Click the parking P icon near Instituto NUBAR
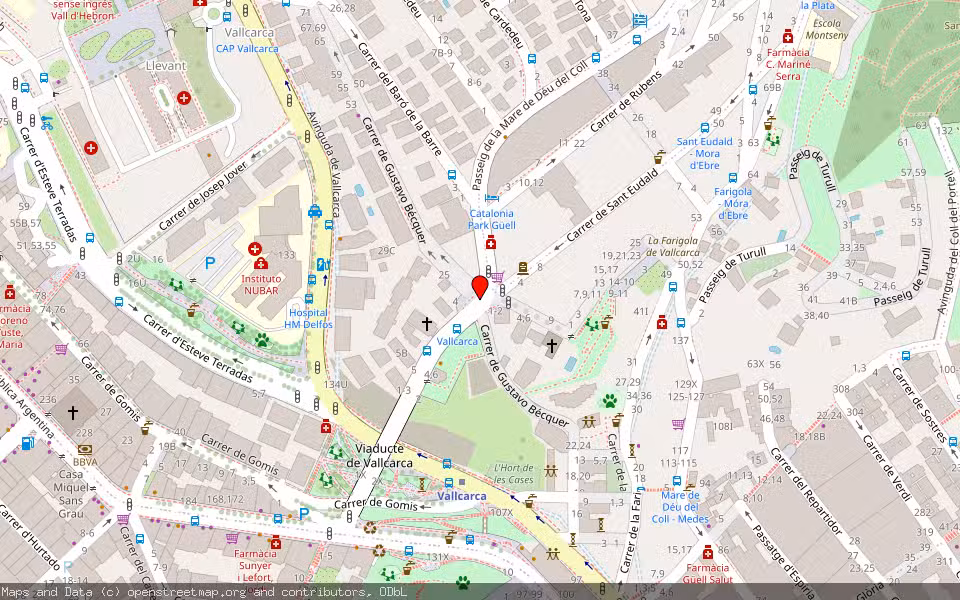This screenshot has height=600, width=960. [x=210, y=264]
